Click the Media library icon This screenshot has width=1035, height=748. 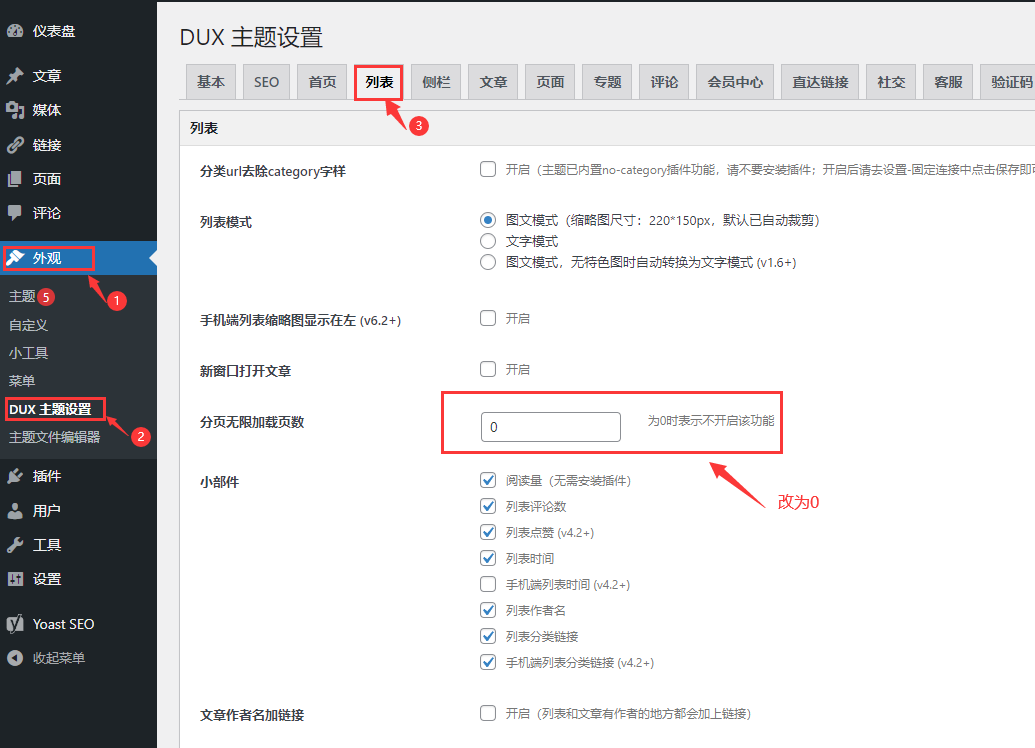(15, 110)
